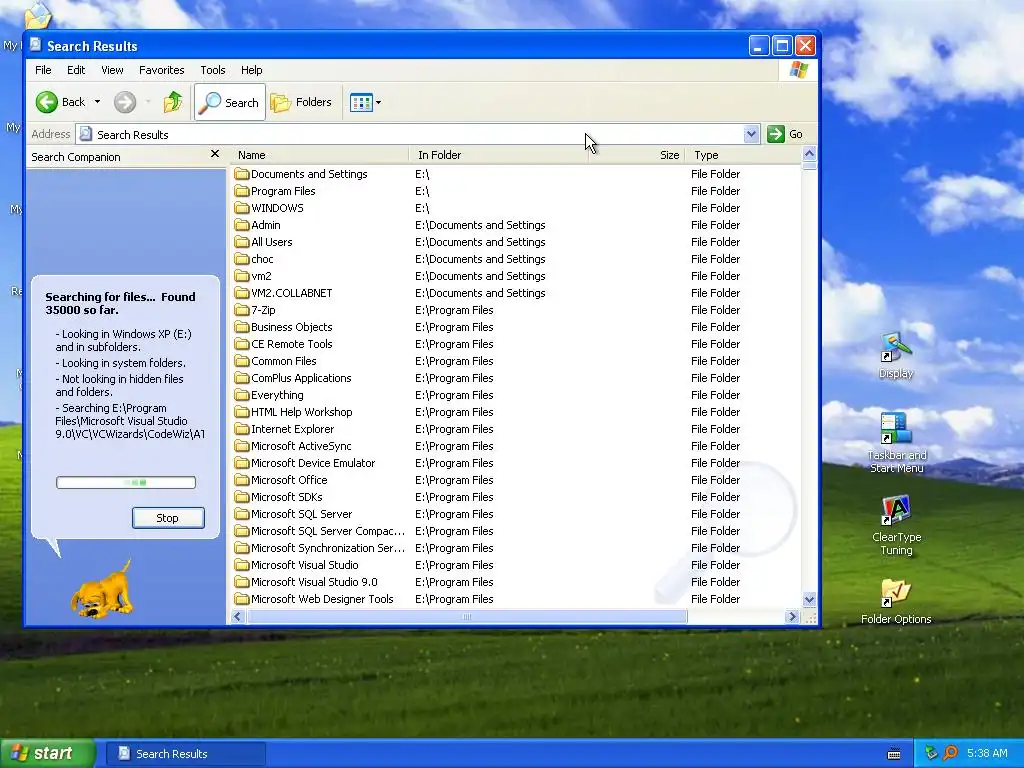Select the ClearType Tuning desktop shortcut
1024x768 pixels.
click(896, 525)
